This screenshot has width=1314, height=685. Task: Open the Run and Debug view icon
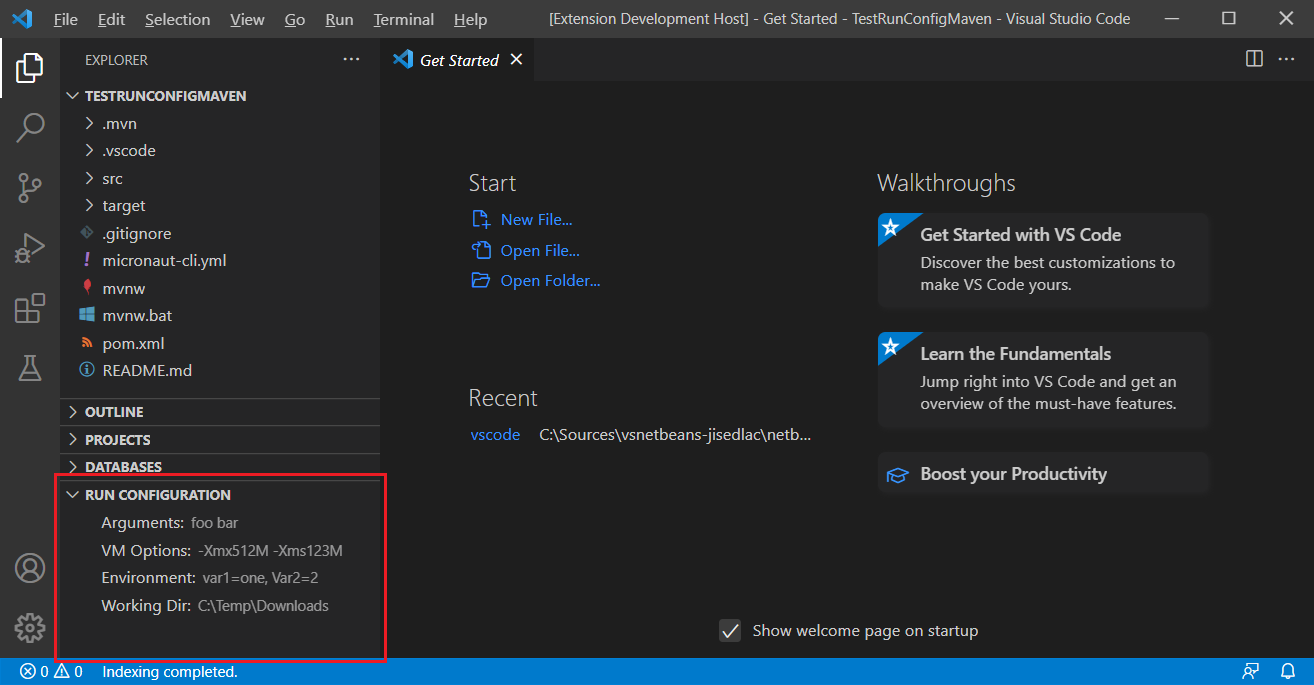tap(30, 247)
